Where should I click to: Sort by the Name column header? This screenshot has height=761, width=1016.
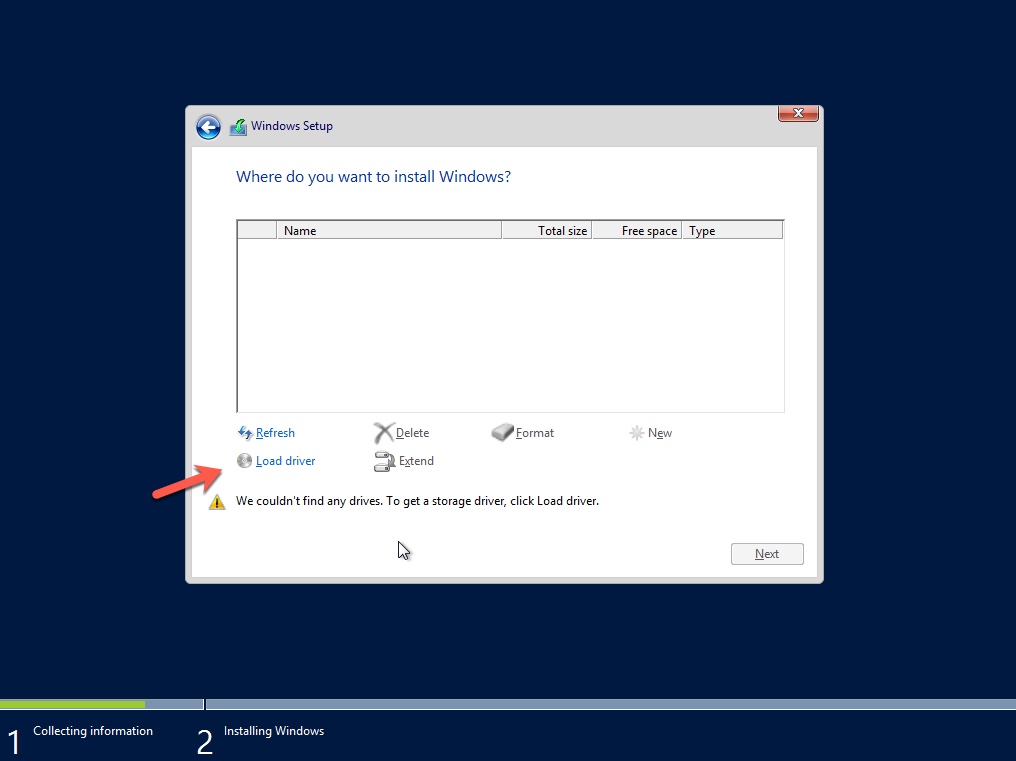pyautogui.click(x=389, y=230)
